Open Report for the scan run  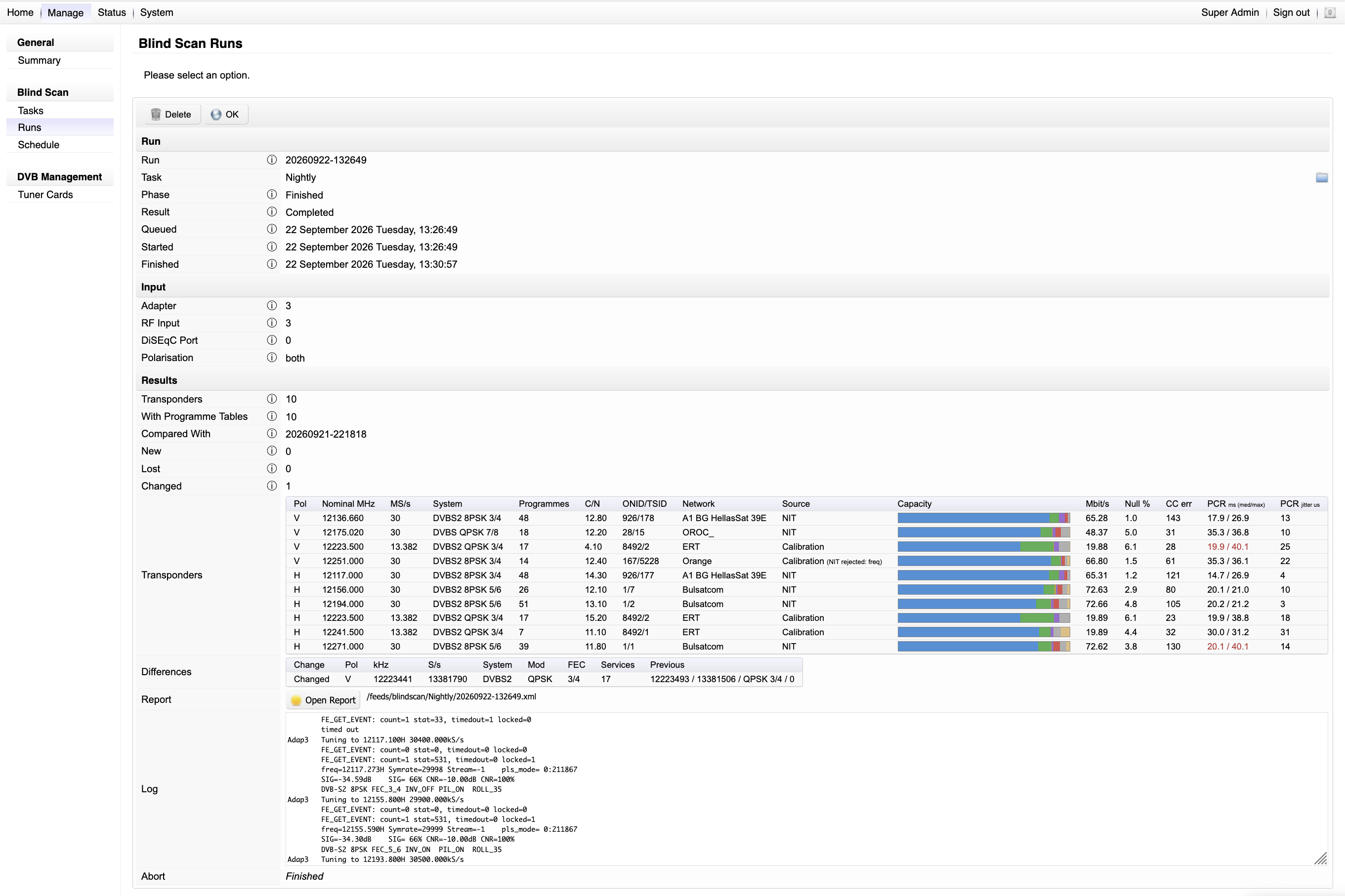click(x=323, y=700)
